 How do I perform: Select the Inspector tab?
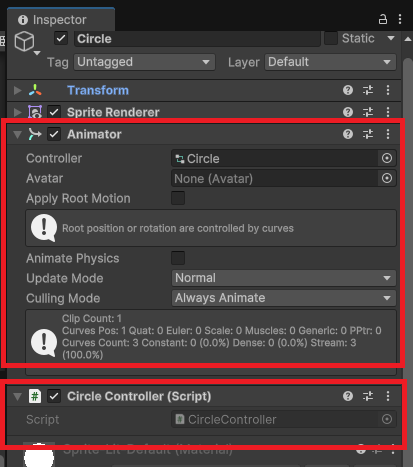point(61,20)
